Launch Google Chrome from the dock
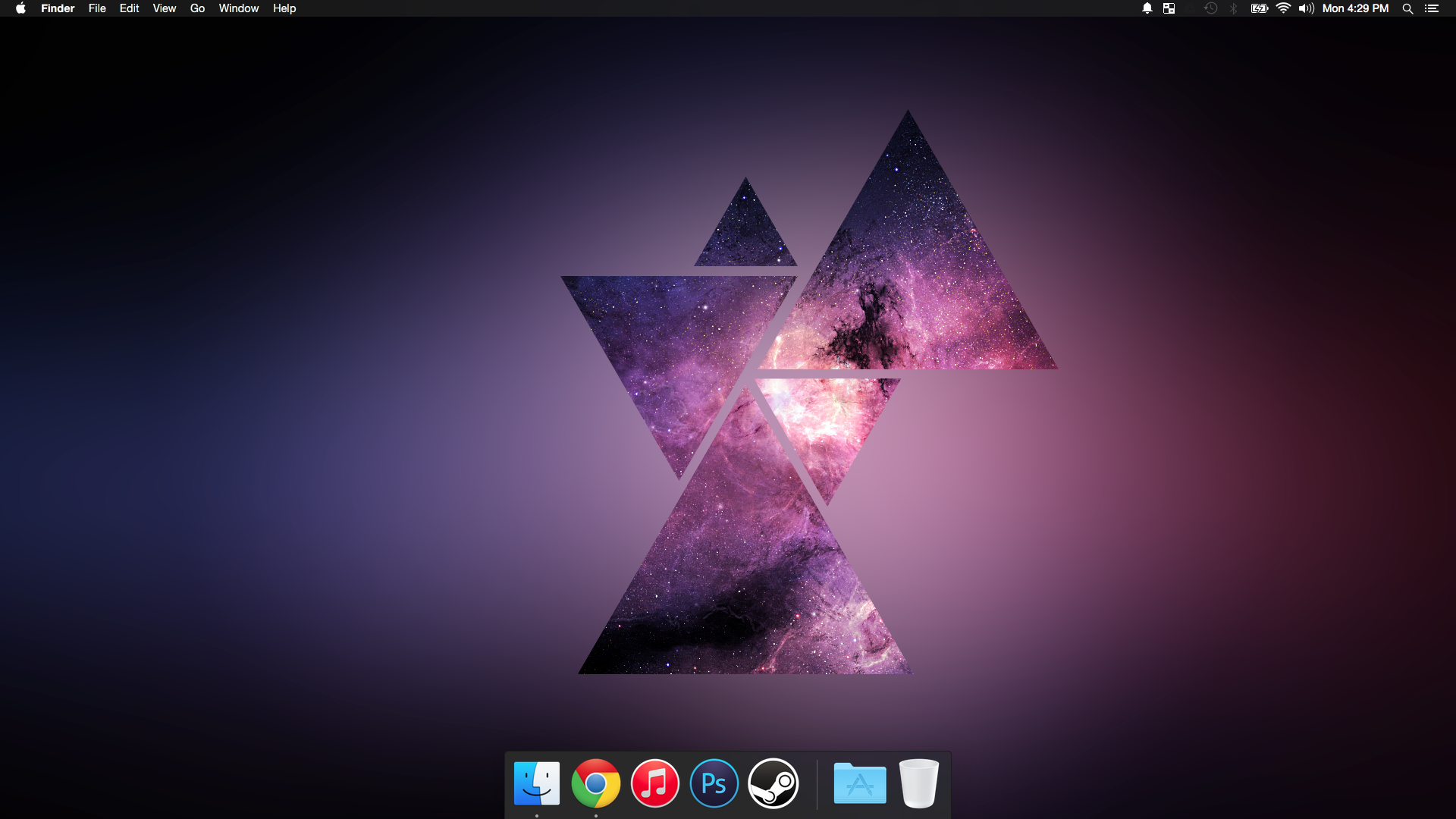Screen dimensions: 1456x819 tap(596, 783)
